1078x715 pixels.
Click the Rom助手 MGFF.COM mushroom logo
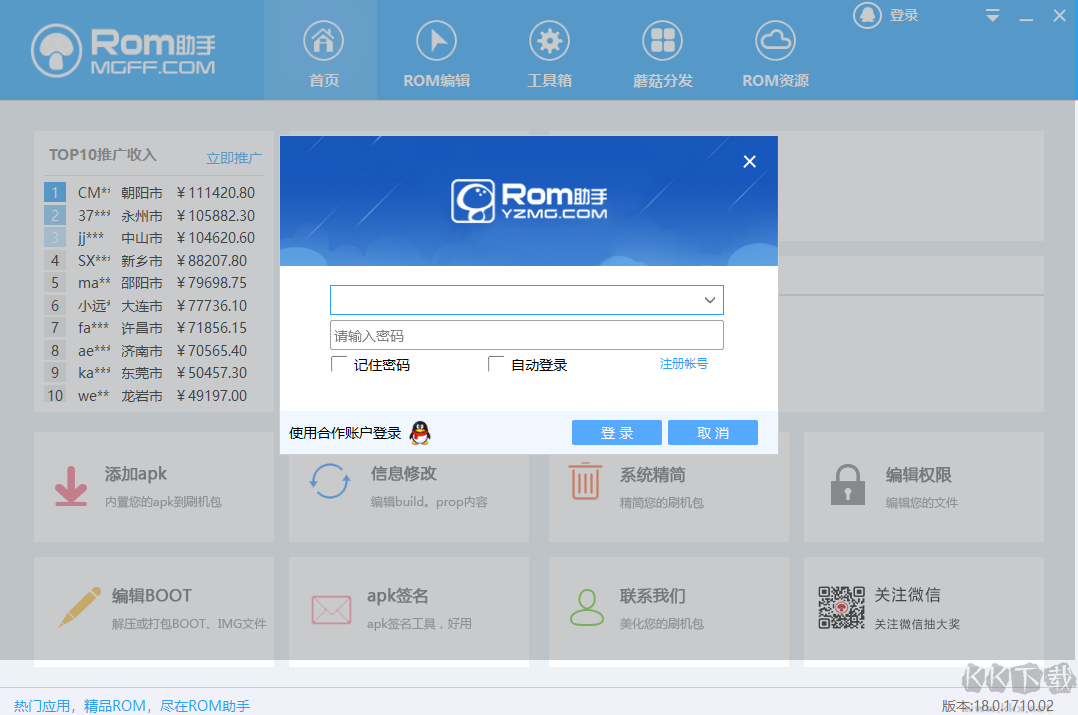coord(124,50)
